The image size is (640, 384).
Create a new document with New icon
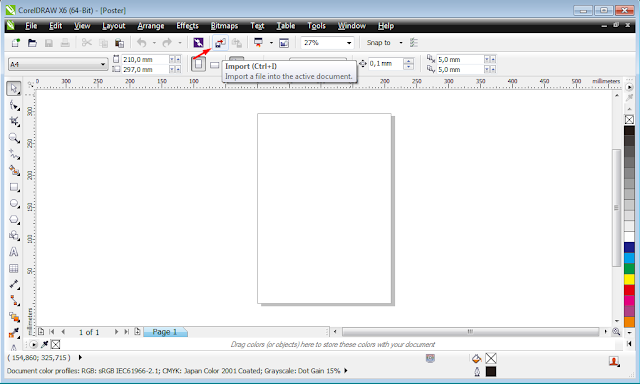pyautogui.click(x=16, y=42)
